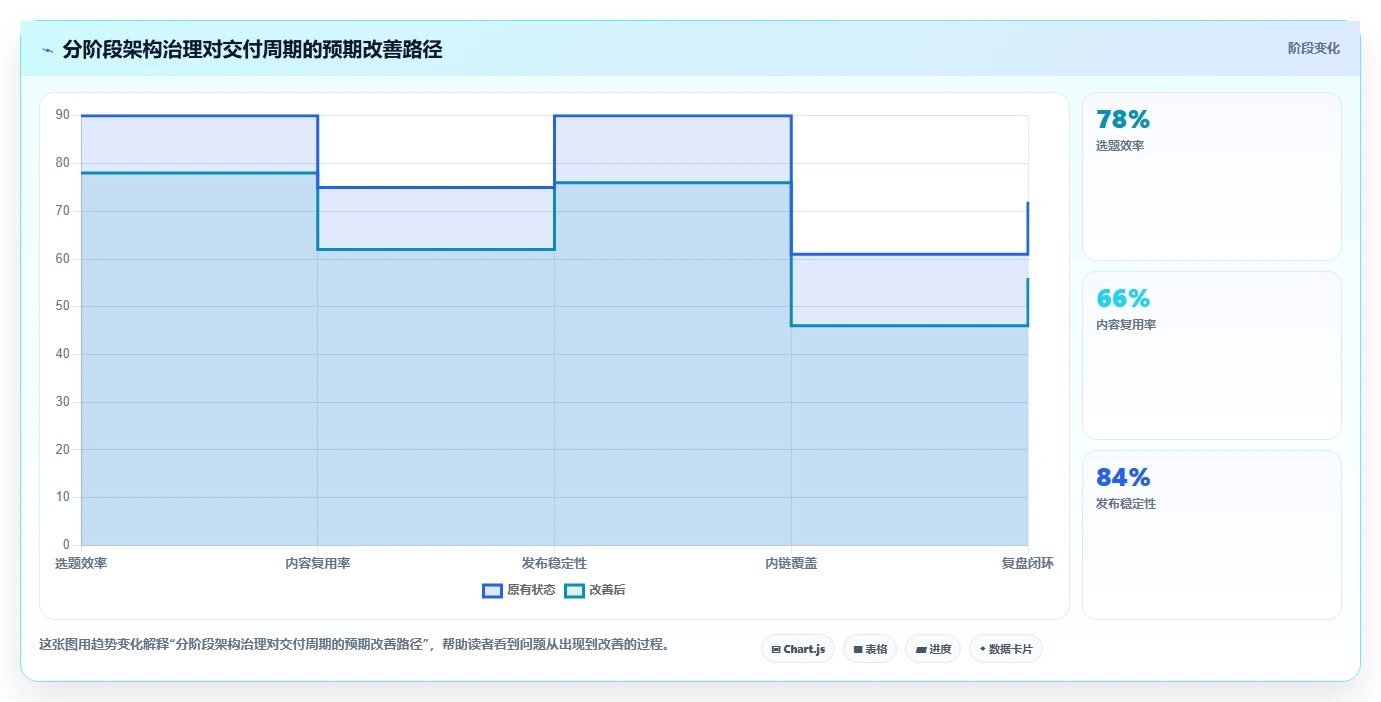
Task: Select the Chart.js tag
Action: click(798, 649)
